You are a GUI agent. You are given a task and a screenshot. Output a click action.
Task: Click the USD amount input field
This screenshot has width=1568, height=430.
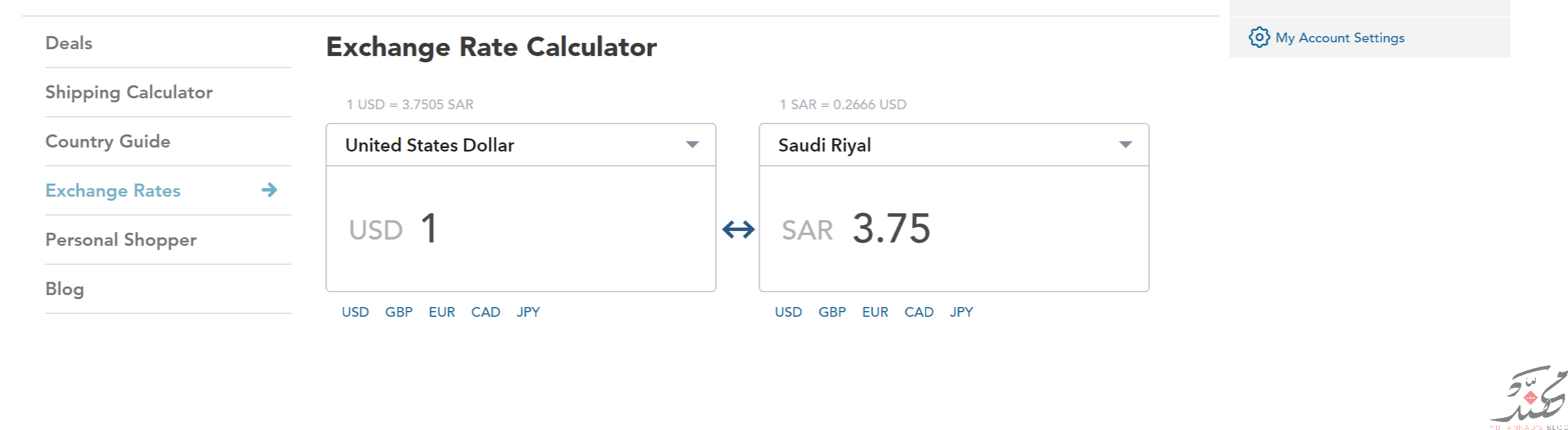coord(521,229)
